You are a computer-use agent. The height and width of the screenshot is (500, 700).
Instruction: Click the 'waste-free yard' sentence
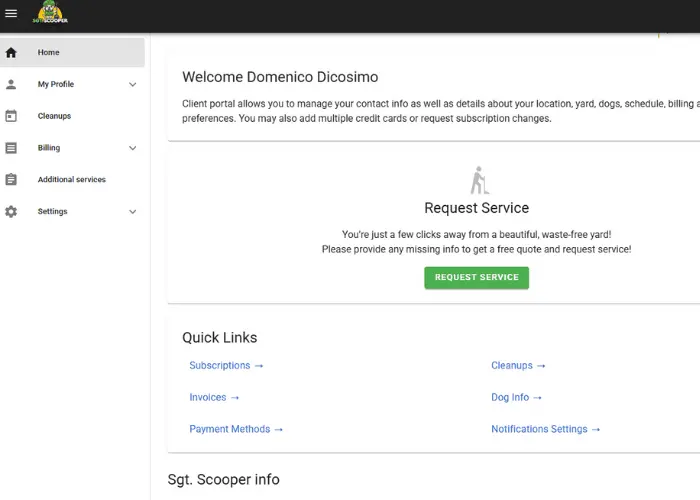point(476,235)
